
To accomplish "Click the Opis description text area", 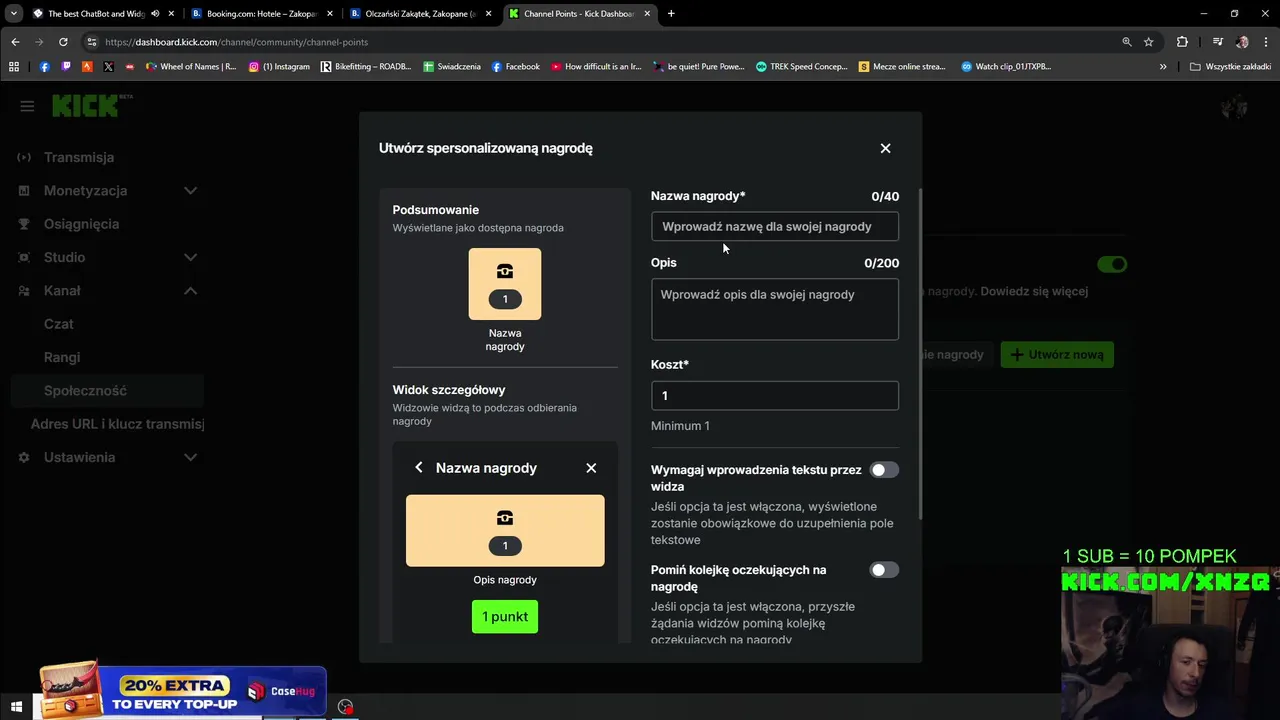I will click(x=775, y=309).
